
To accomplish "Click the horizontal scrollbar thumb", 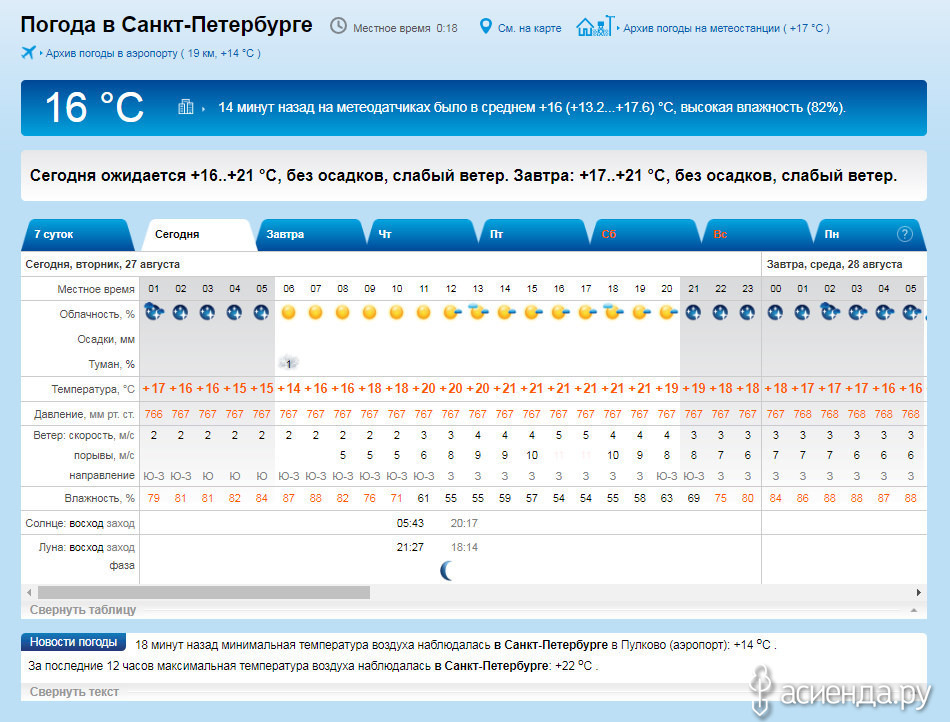I will pos(204,592).
